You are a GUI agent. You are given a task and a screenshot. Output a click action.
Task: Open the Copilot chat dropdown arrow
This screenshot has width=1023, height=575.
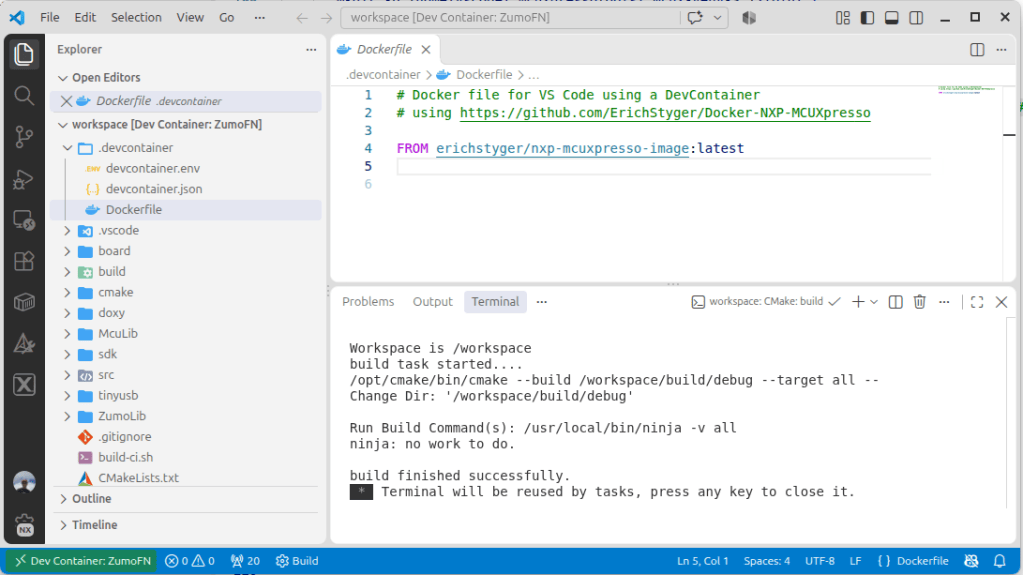[x=717, y=18]
